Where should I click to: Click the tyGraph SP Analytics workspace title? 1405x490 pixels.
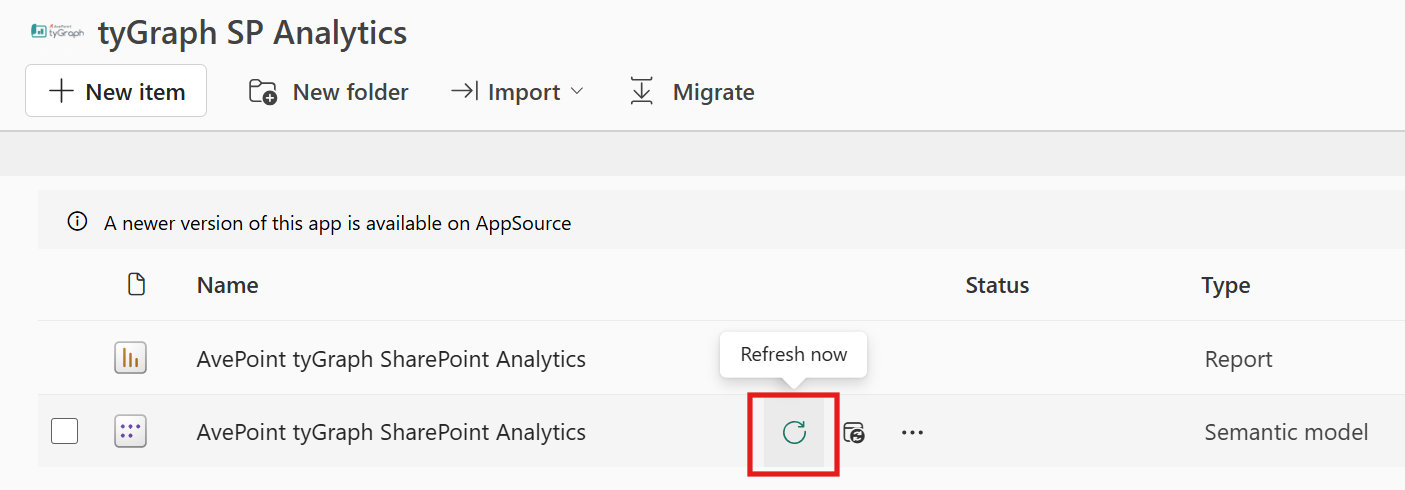tap(252, 32)
